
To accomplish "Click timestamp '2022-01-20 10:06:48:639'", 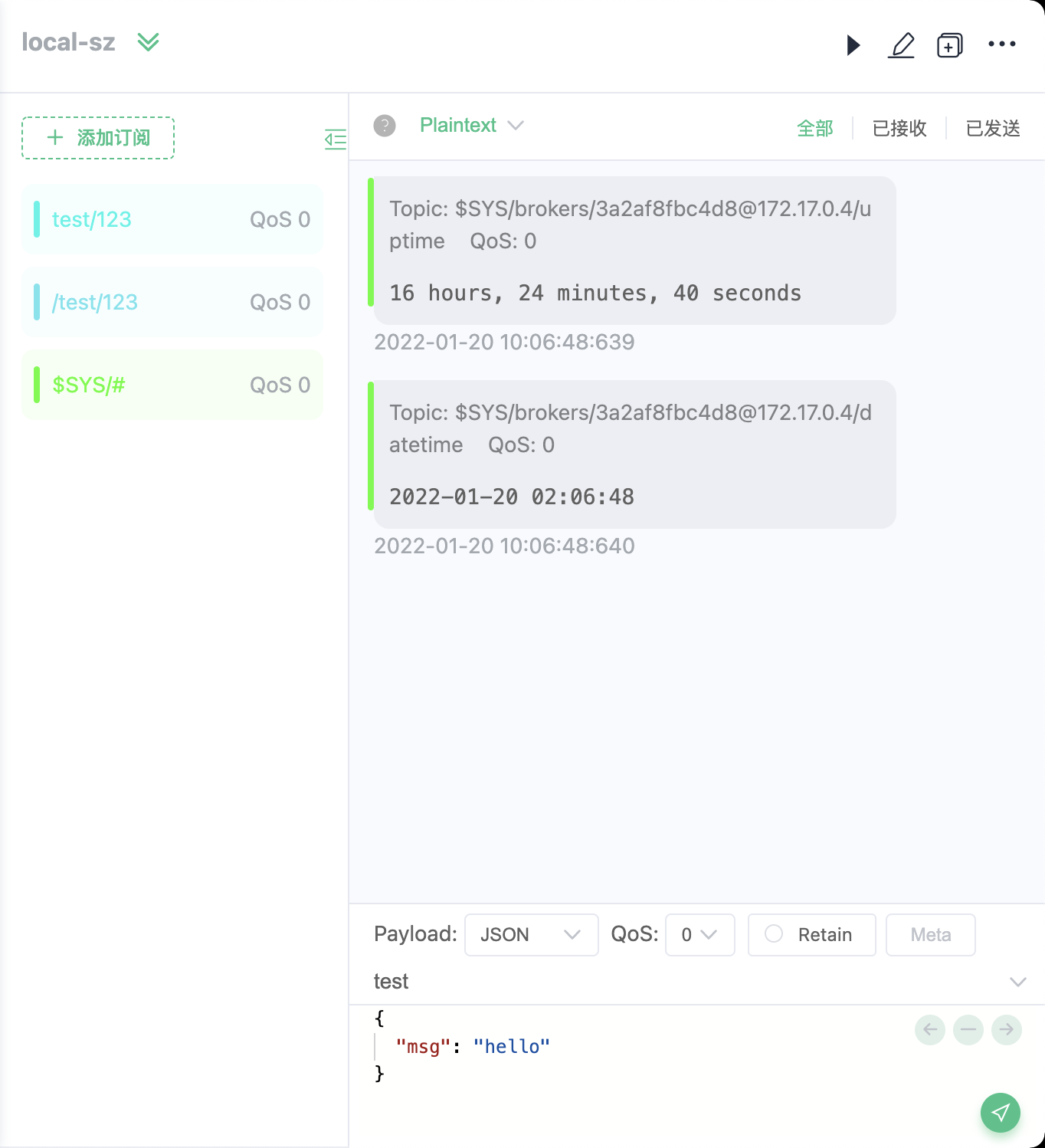I will (504, 342).
